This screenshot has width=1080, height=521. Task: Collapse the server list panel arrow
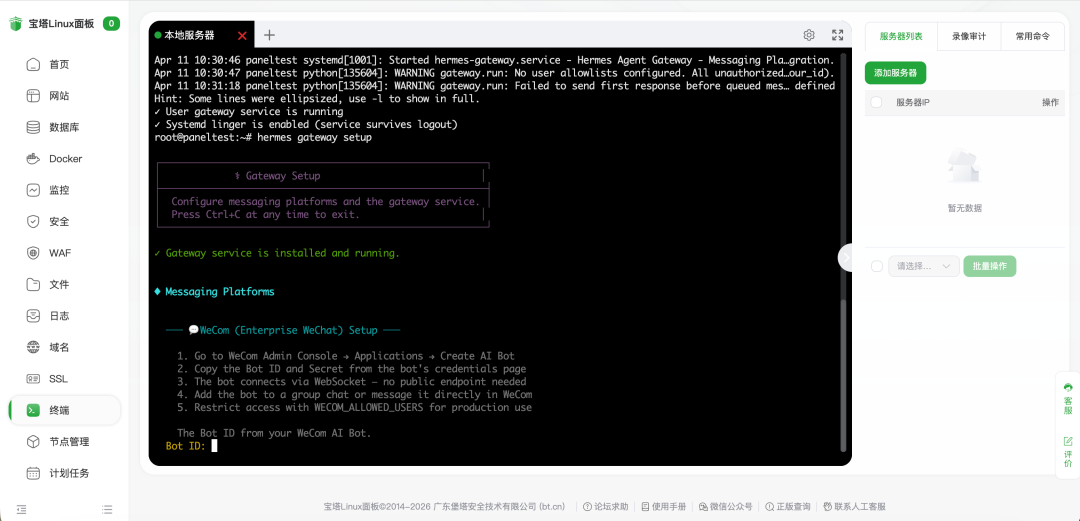pos(846,257)
